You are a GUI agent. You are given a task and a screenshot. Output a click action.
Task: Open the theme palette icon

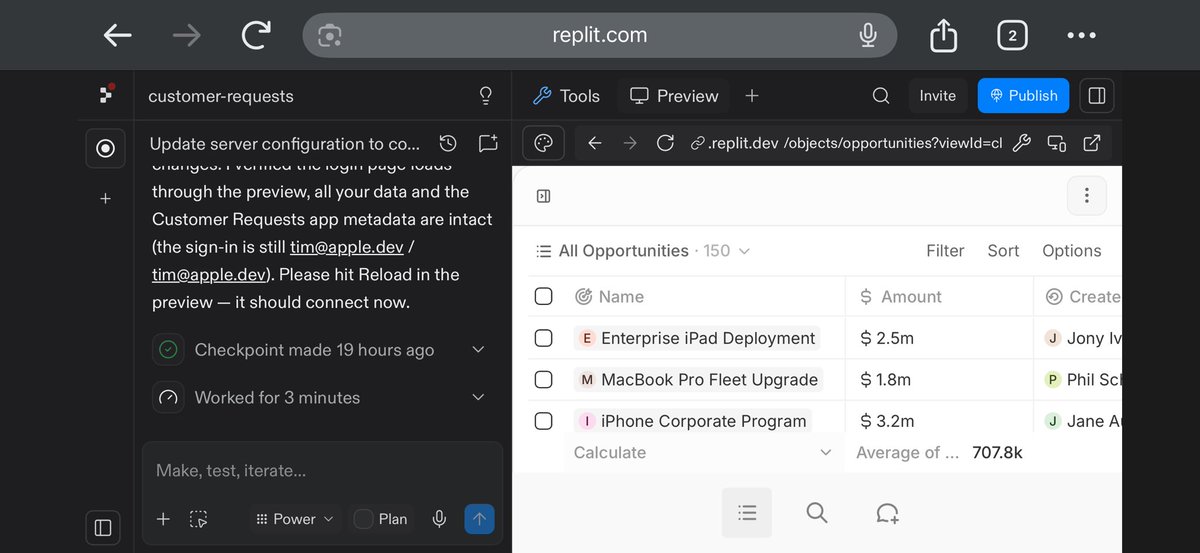(x=544, y=143)
